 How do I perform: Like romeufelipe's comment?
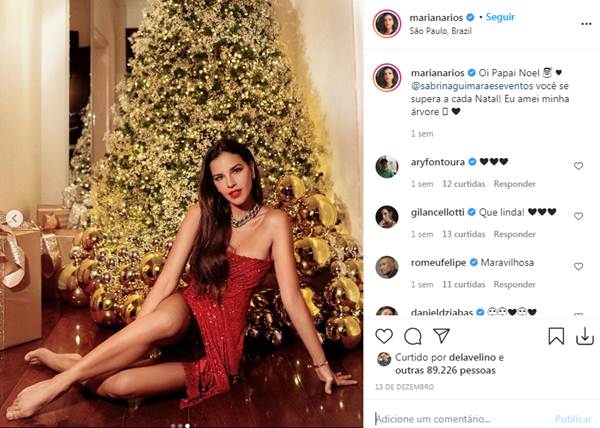[578, 267]
